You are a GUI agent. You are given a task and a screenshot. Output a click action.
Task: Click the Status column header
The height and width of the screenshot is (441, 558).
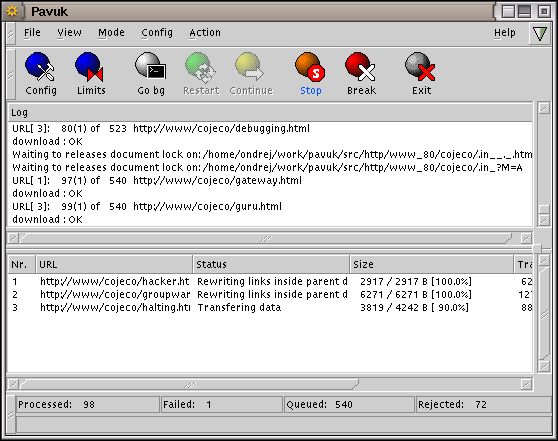click(x=271, y=264)
